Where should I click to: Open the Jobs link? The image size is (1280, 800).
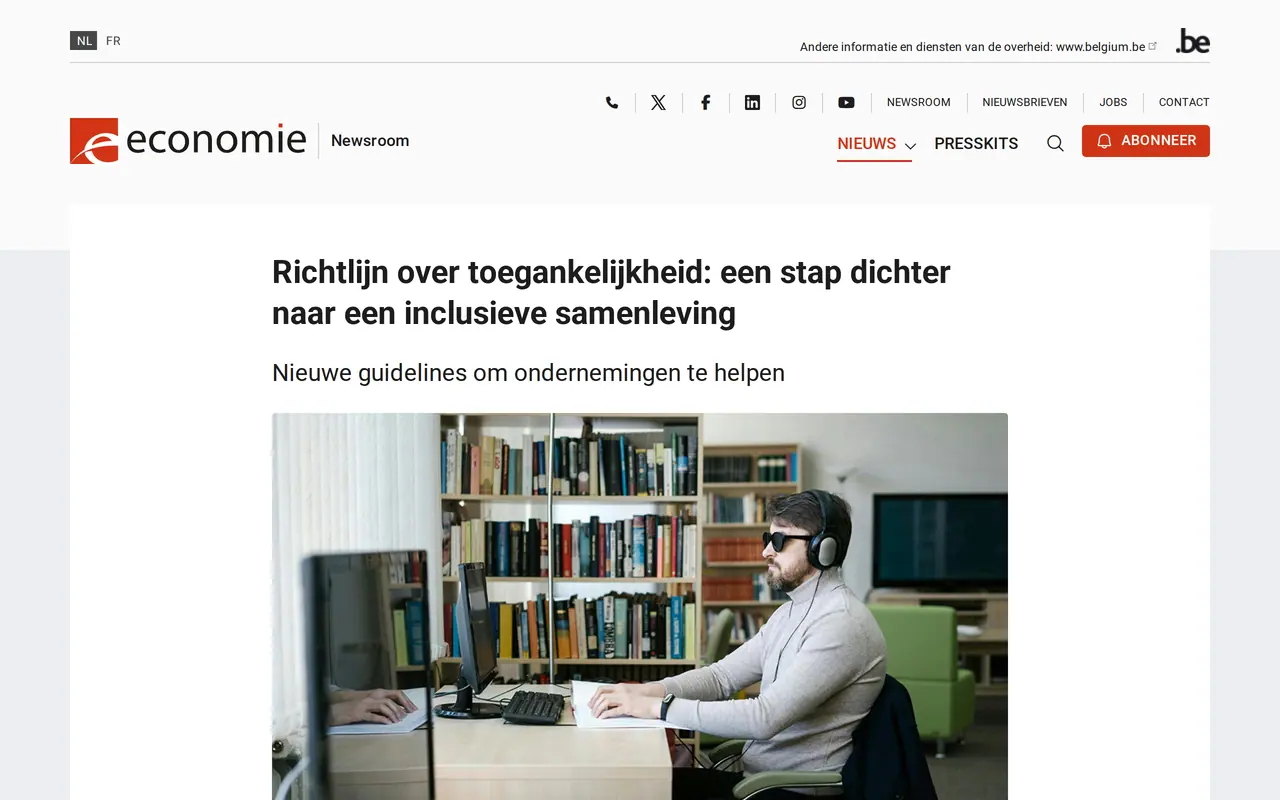click(1113, 102)
